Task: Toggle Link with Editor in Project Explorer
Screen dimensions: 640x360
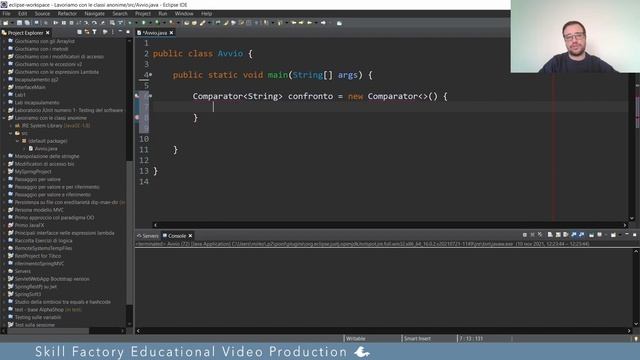Action: click(87, 32)
